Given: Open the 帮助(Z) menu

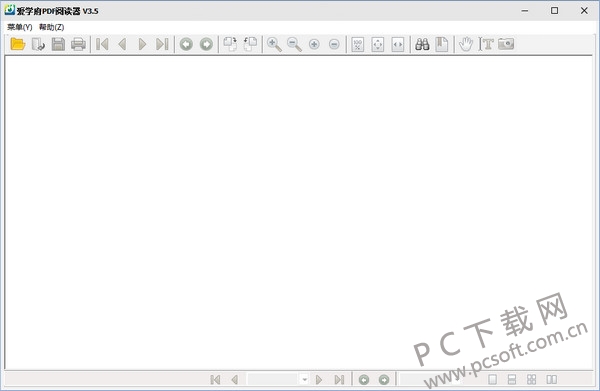Looking at the screenshot, I should tap(51, 27).
